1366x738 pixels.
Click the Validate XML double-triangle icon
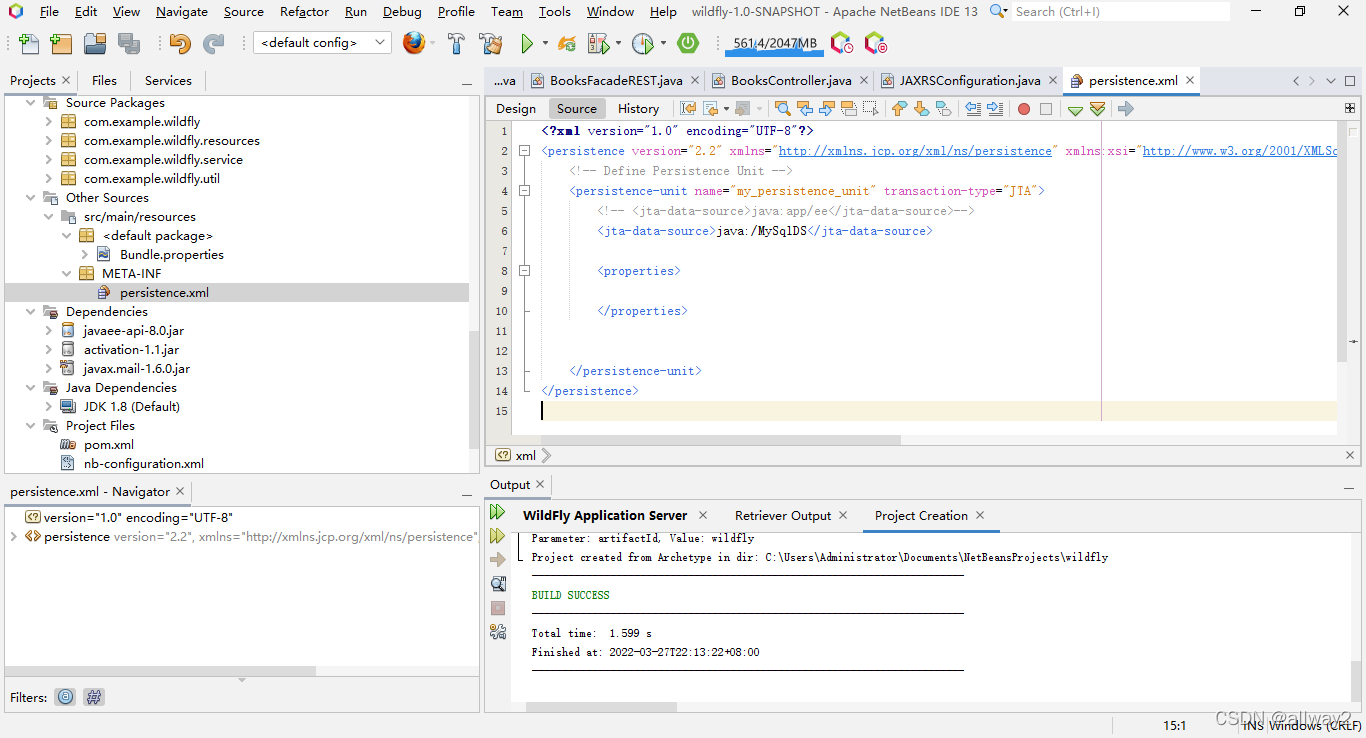point(1097,109)
